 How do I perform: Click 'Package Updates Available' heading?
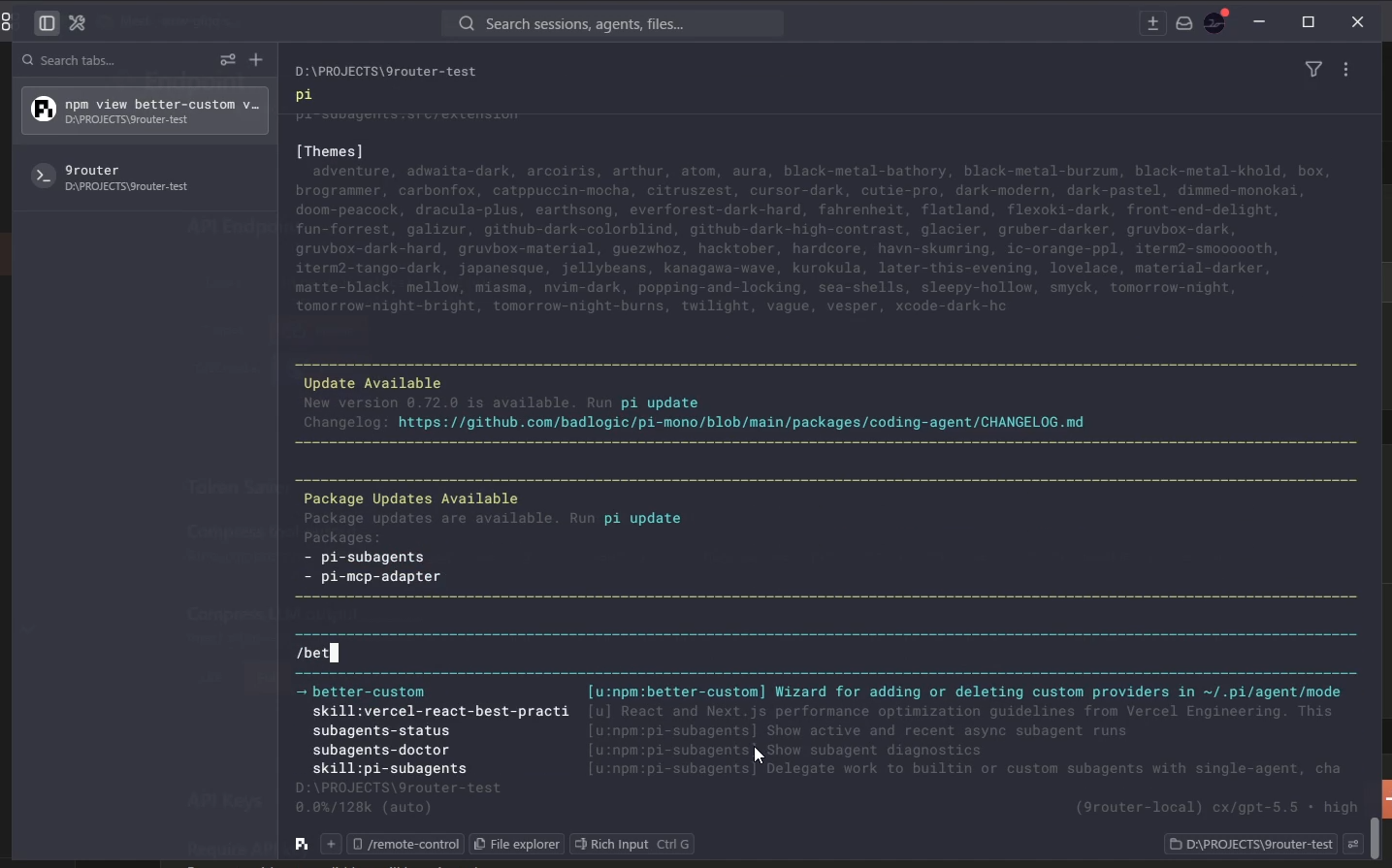[412, 499]
